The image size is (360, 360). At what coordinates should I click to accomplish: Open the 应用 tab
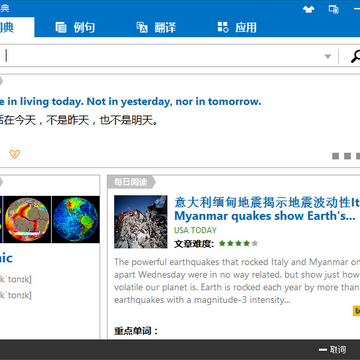click(x=237, y=27)
